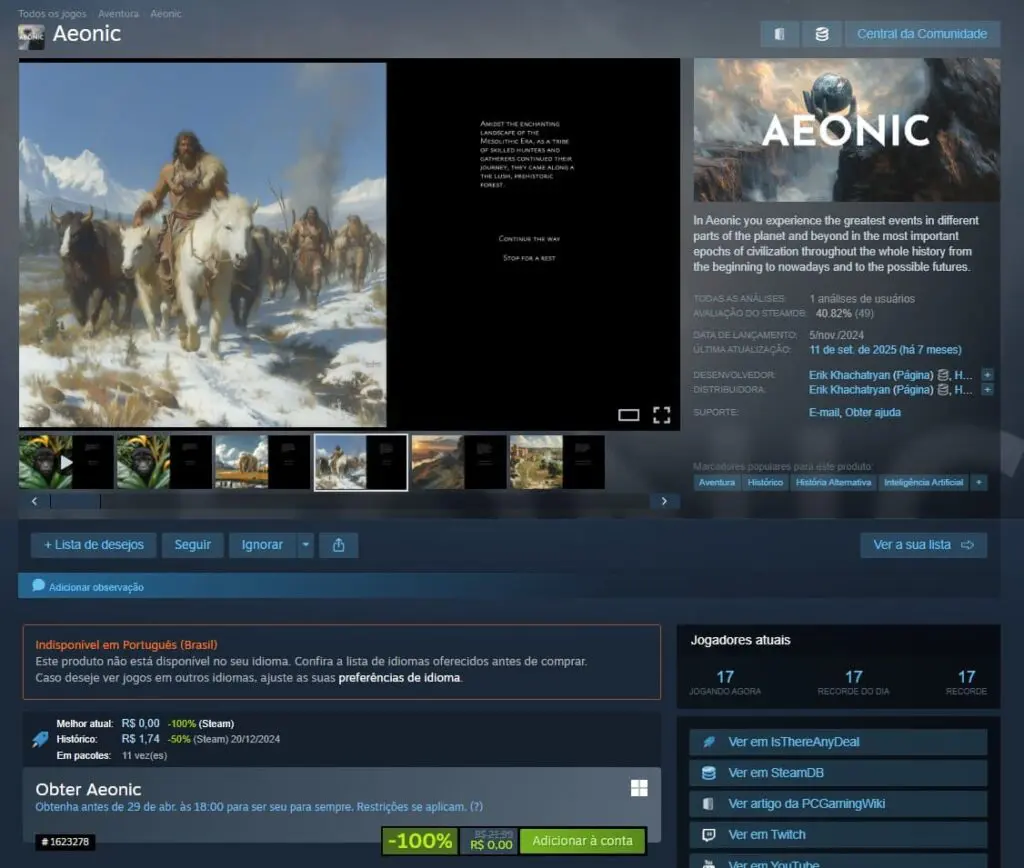Screen dimensions: 1024x868
Task: Enter fullscreen mode for the screenshot
Action: 661,414
